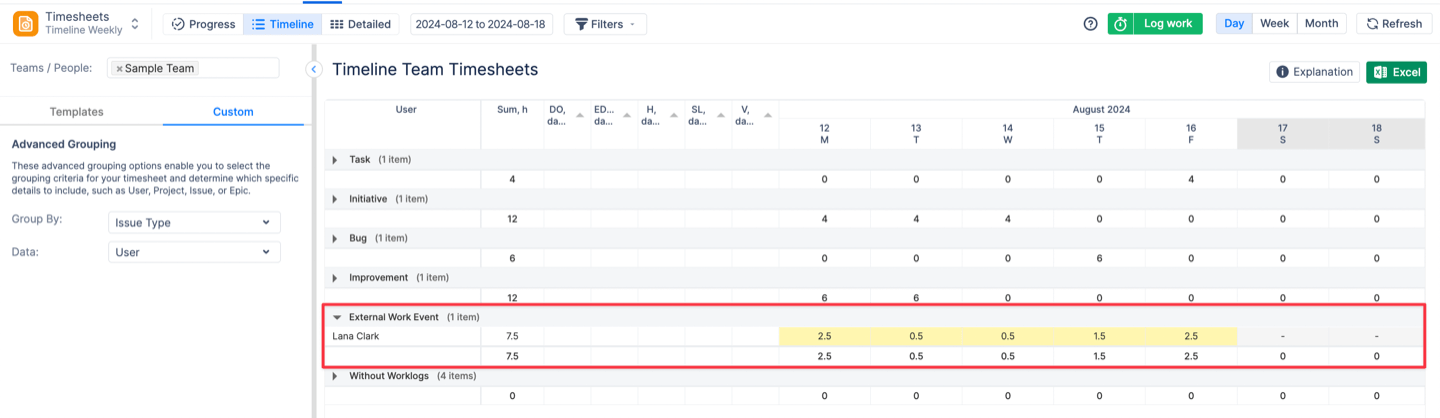
Task: Sort by the V column arrow
Action: click(x=769, y=117)
